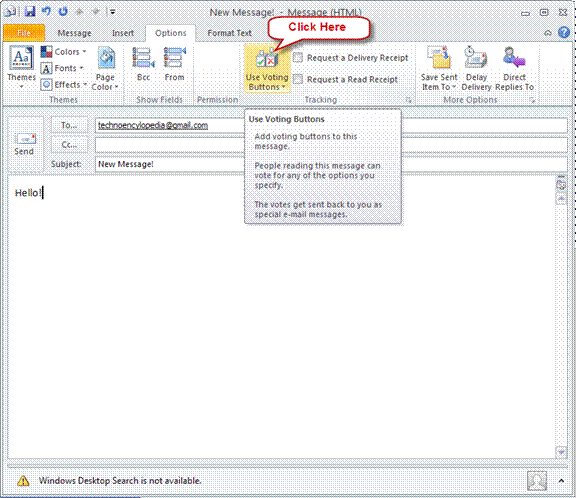The image size is (576, 498).
Task: Expand the Fonts dropdown
Action: [x=62, y=68]
